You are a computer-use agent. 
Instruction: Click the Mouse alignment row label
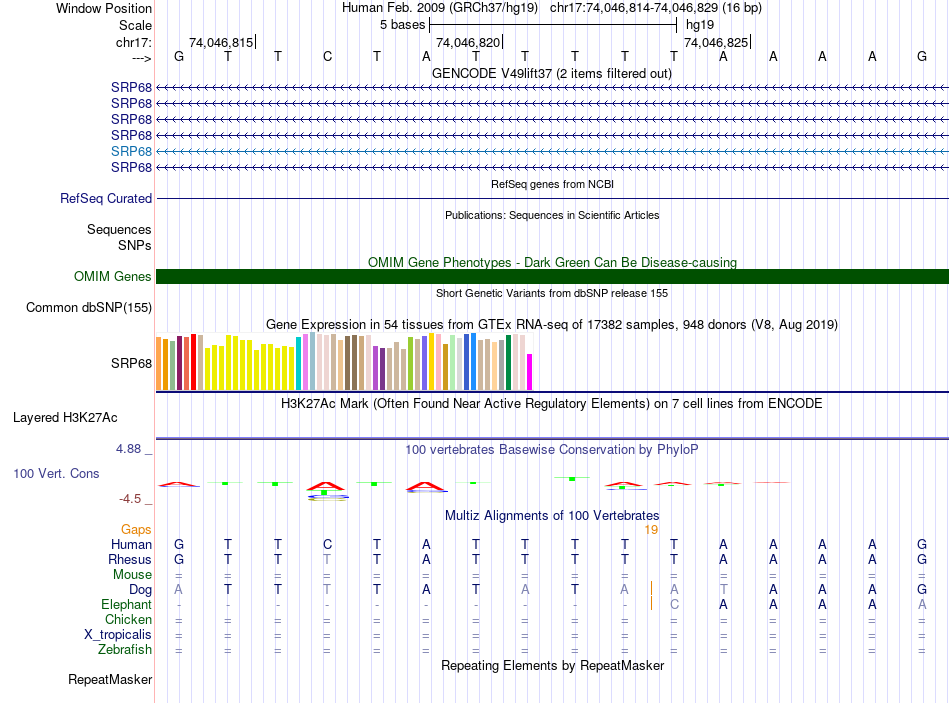click(x=132, y=574)
